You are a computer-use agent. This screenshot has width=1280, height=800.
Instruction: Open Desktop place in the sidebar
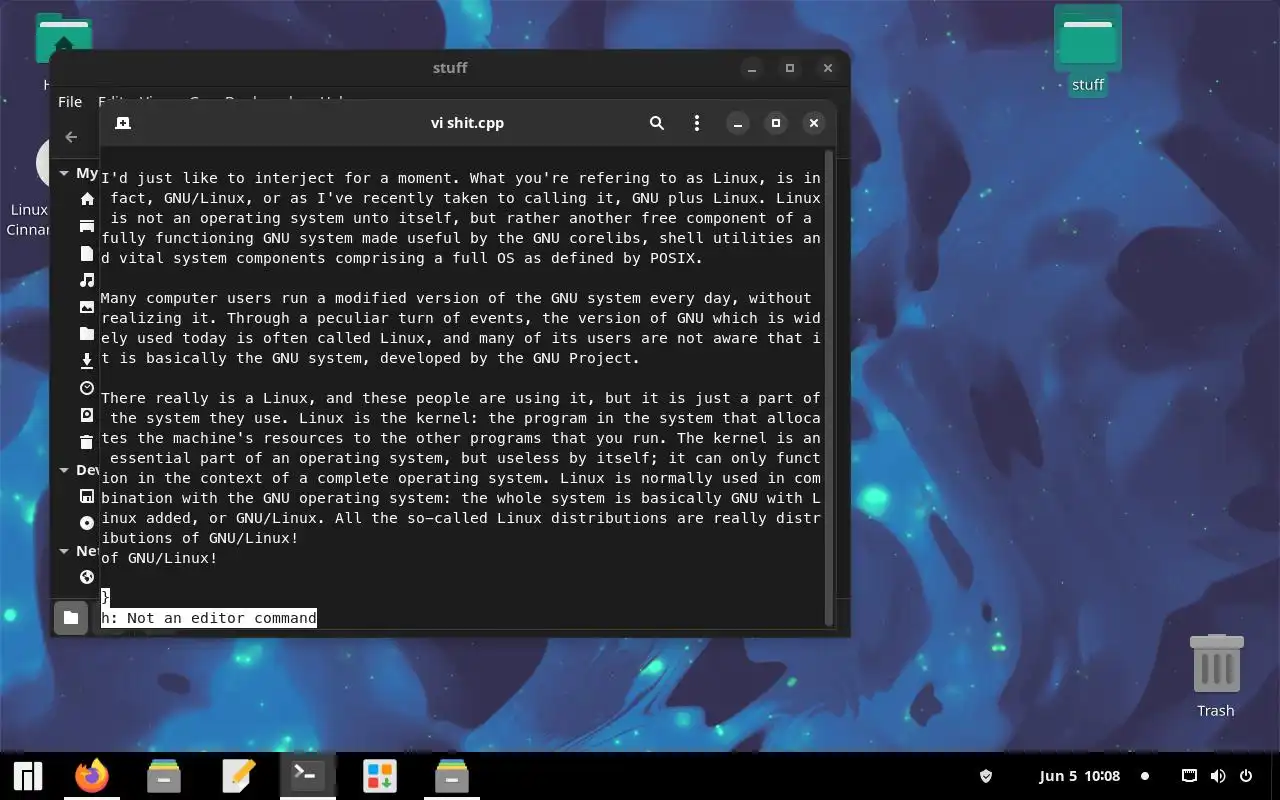87,226
